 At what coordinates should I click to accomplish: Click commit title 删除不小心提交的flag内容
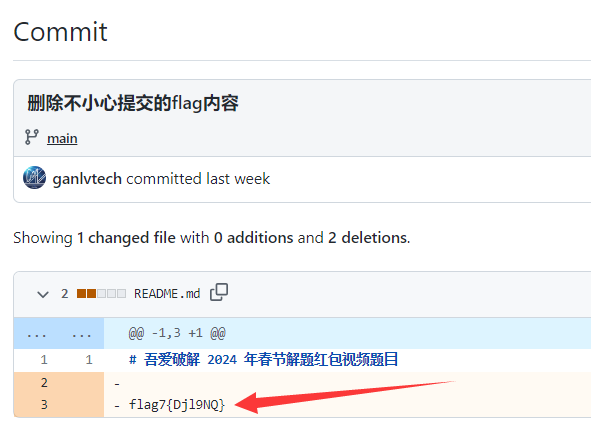[x=133, y=103]
